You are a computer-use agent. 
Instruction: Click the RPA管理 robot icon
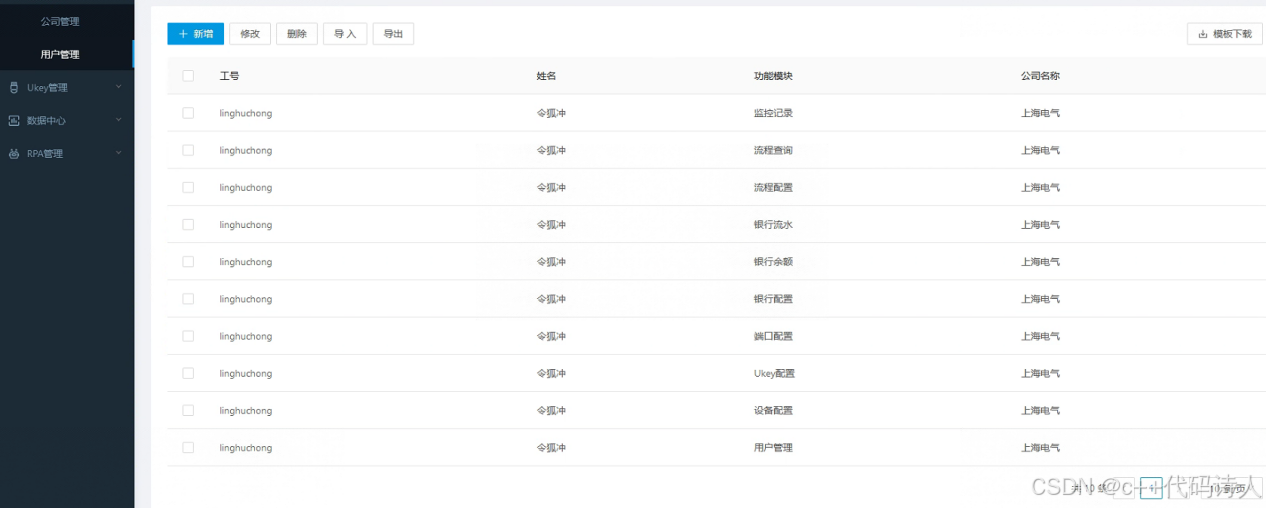[14, 154]
